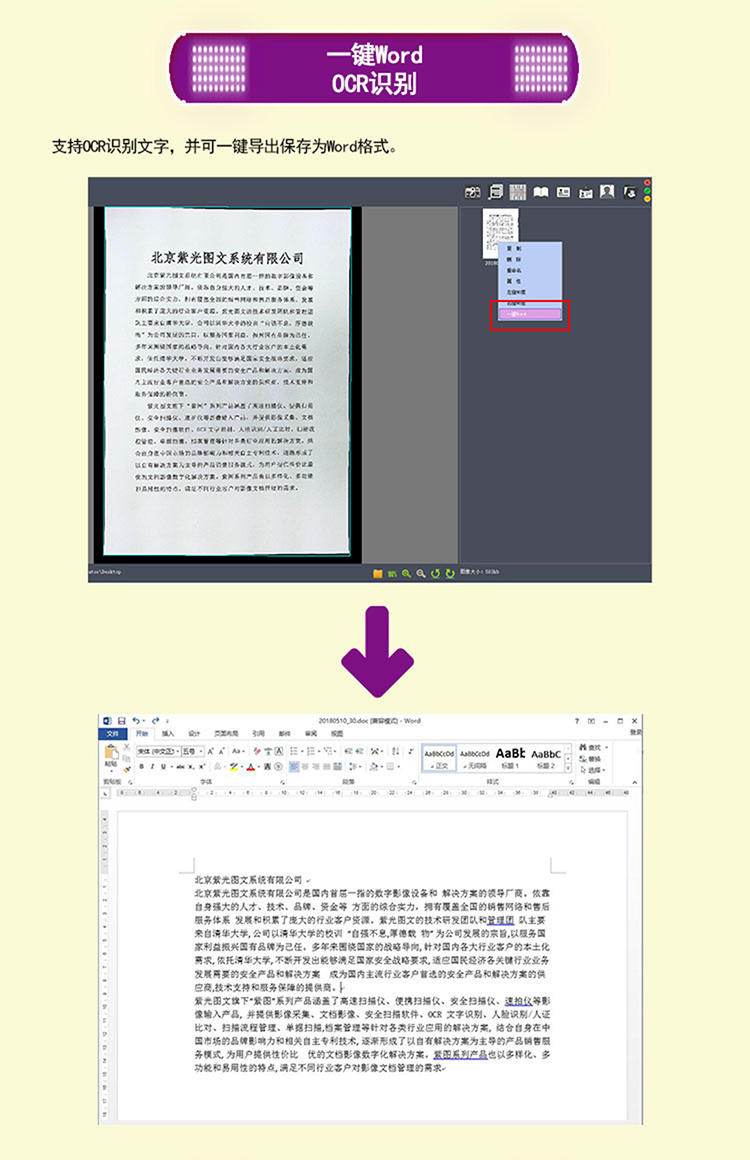750x1160 pixels.
Task: Zoom in on the scanned document
Action: pos(406,573)
